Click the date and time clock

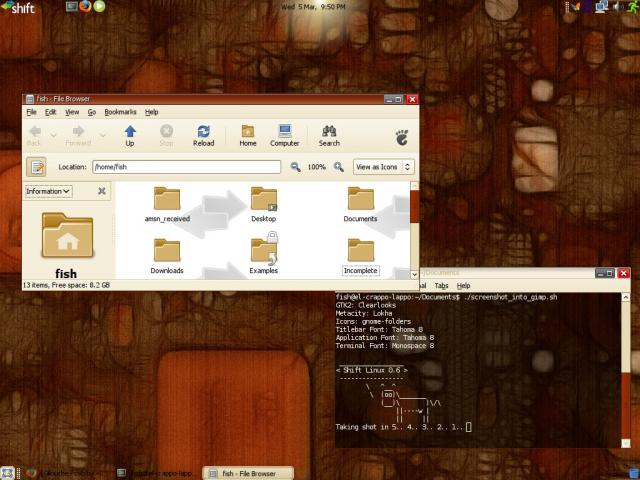click(x=313, y=7)
